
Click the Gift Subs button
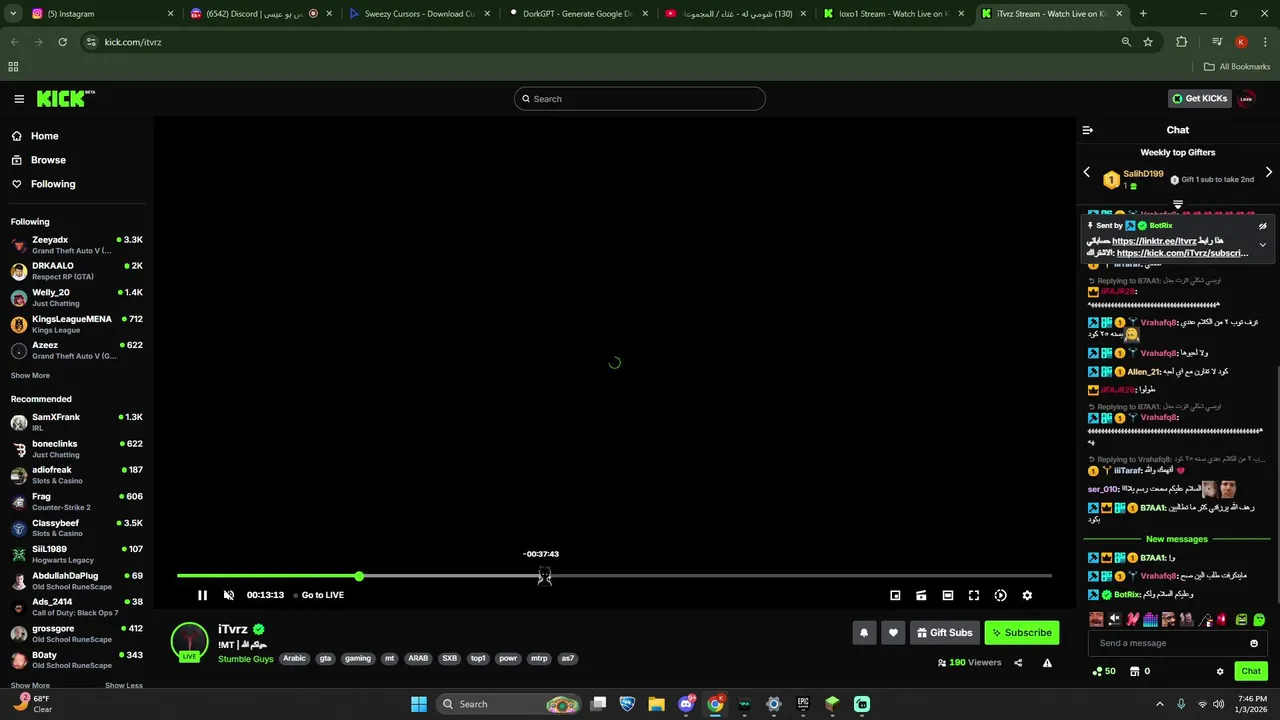click(944, 632)
